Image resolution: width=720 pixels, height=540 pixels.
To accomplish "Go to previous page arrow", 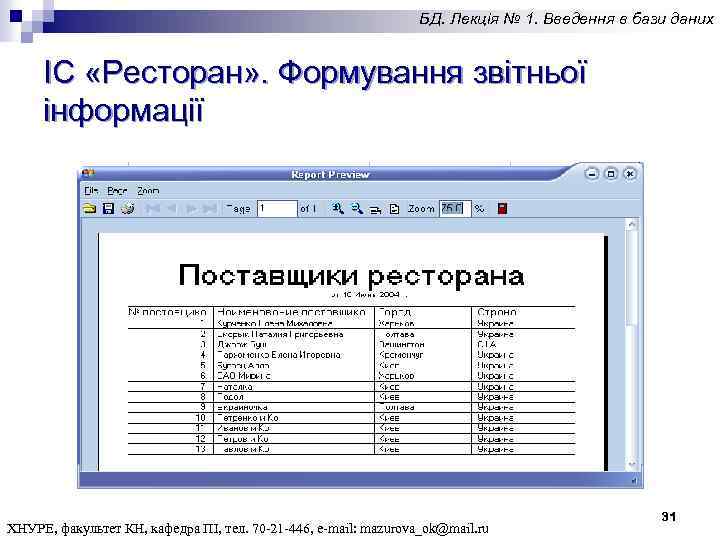I will (x=171, y=209).
